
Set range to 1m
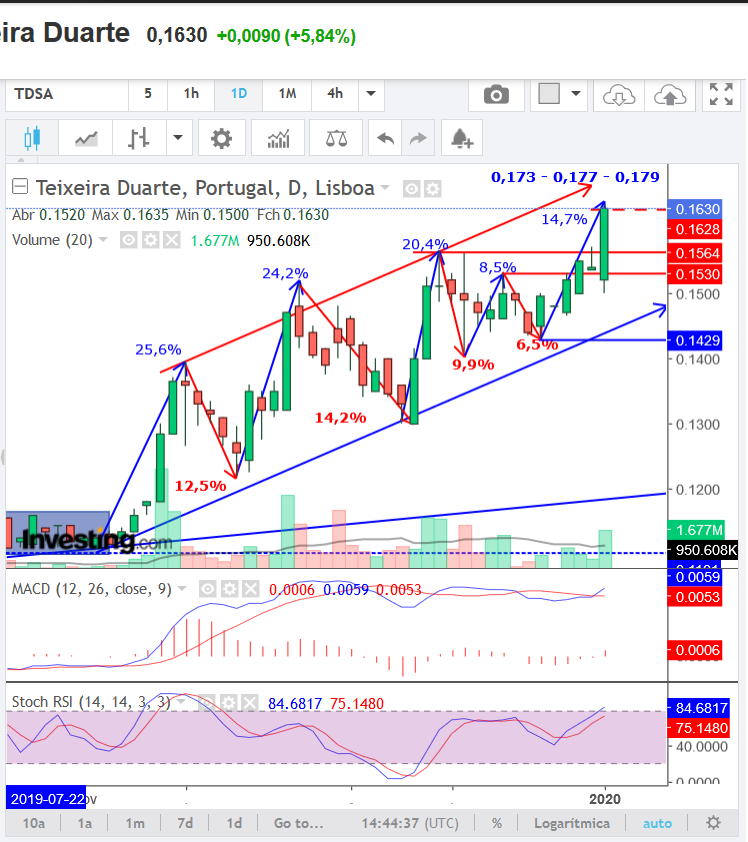pyautogui.click(x=135, y=823)
